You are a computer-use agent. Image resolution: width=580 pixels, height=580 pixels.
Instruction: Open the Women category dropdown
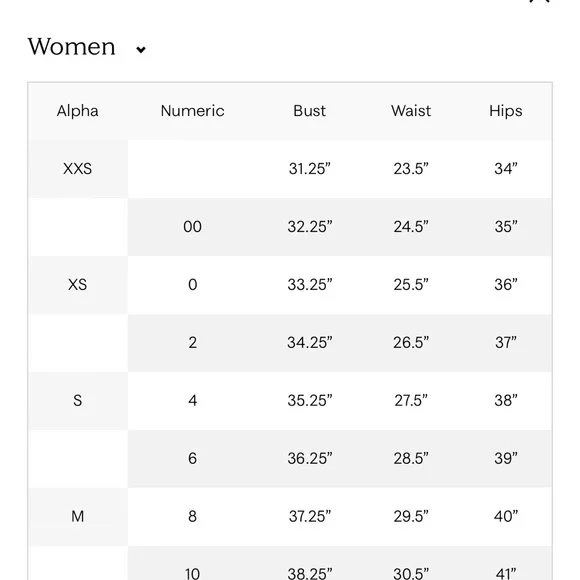click(87, 47)
